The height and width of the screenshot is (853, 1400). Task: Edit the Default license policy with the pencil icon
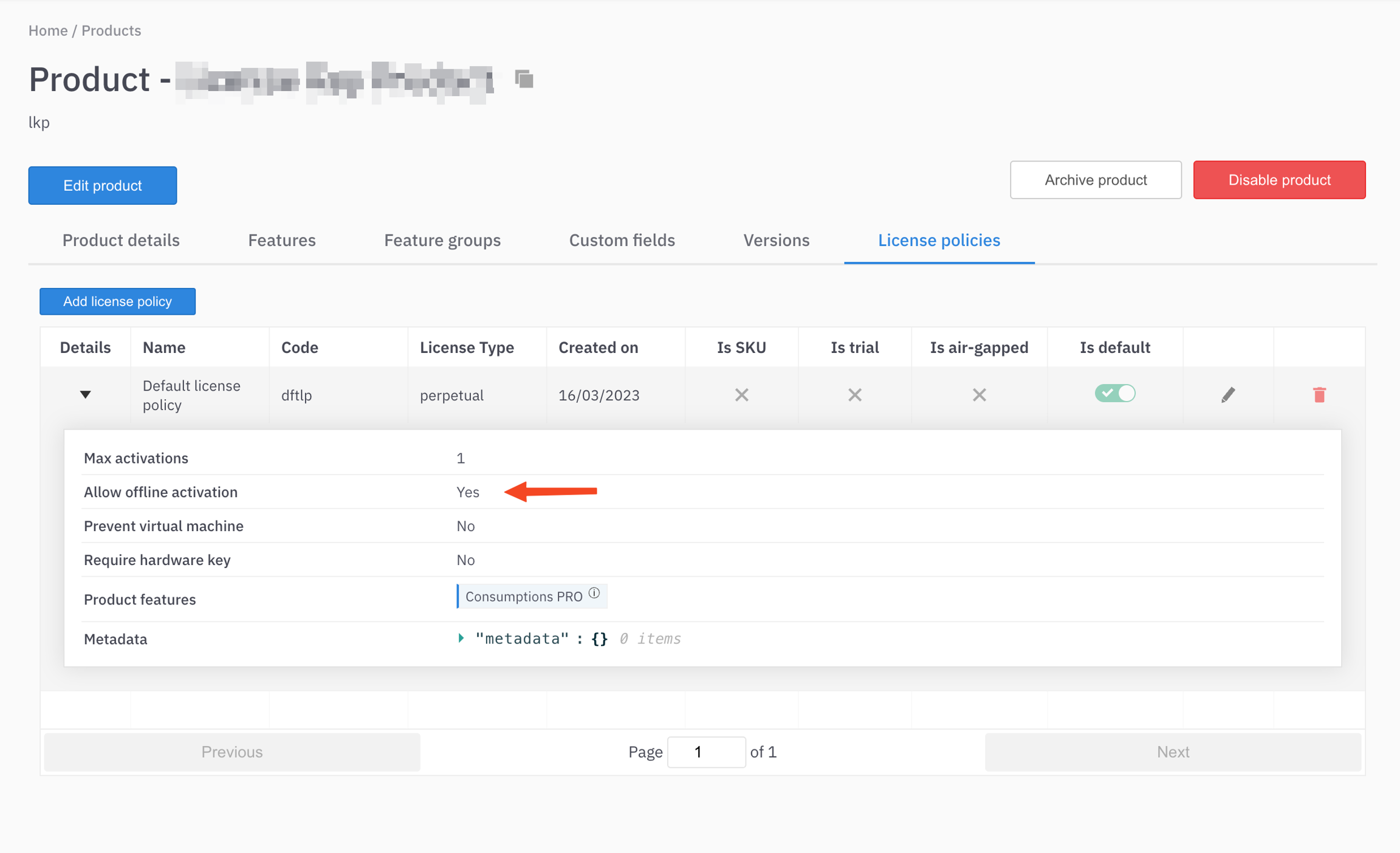(1227, 395)
